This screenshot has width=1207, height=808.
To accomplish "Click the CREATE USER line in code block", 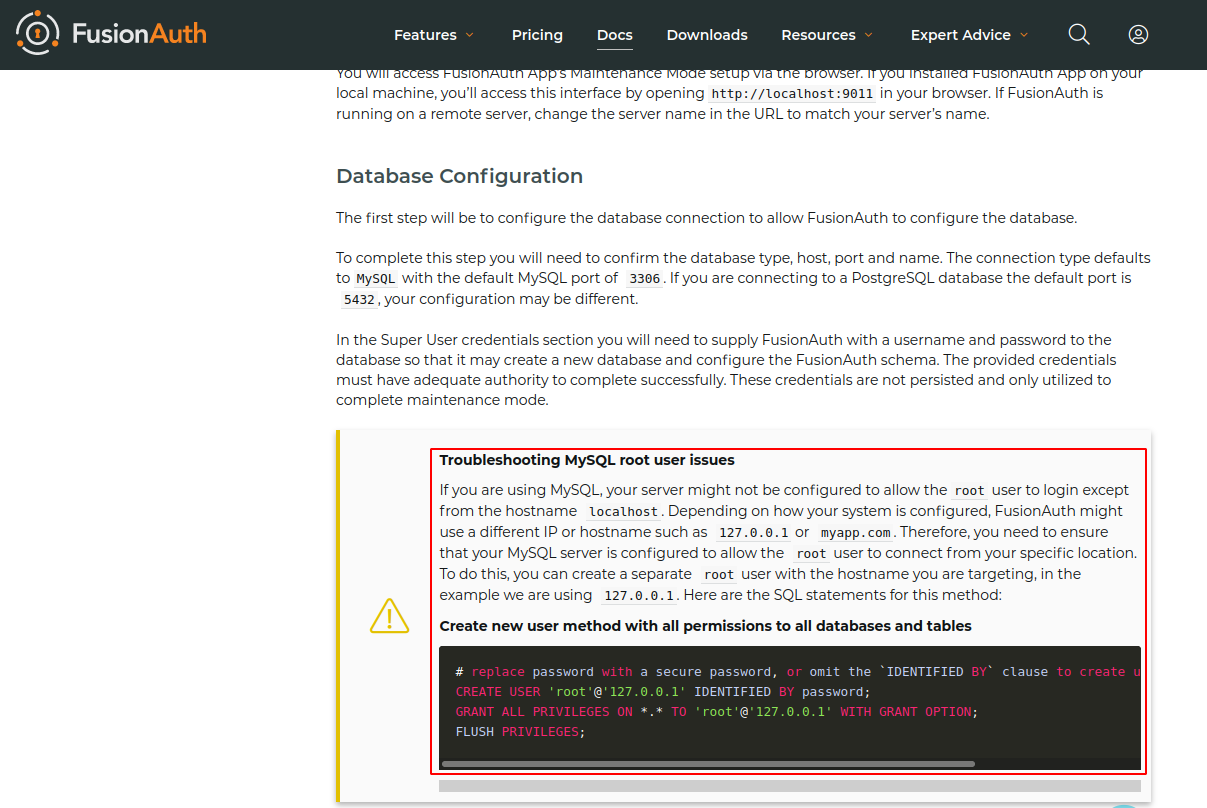I will click(663, 692).
